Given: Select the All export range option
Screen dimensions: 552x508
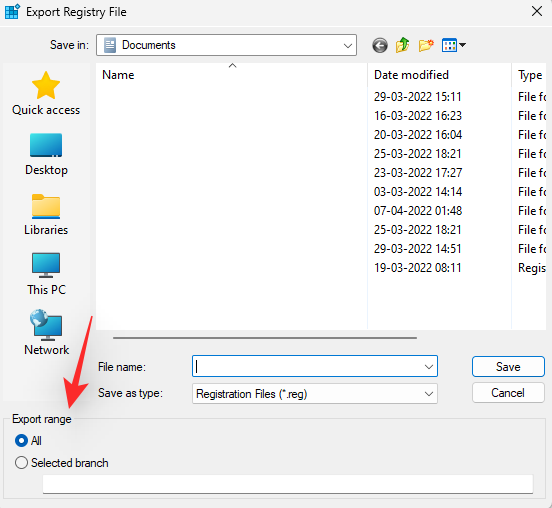Looking at the screenshot, I should pyautogui.click(x=28, y=440).
